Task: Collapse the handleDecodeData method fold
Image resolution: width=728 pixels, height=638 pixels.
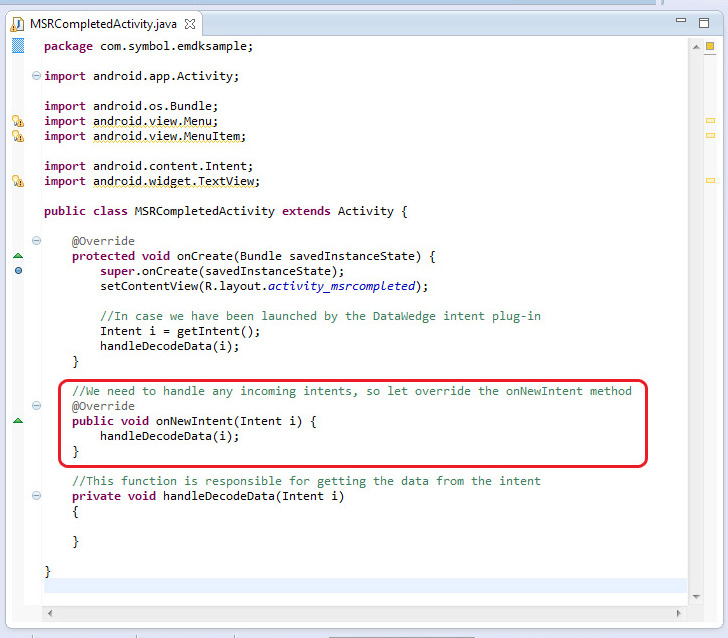Action: click(x=36, y=496)
